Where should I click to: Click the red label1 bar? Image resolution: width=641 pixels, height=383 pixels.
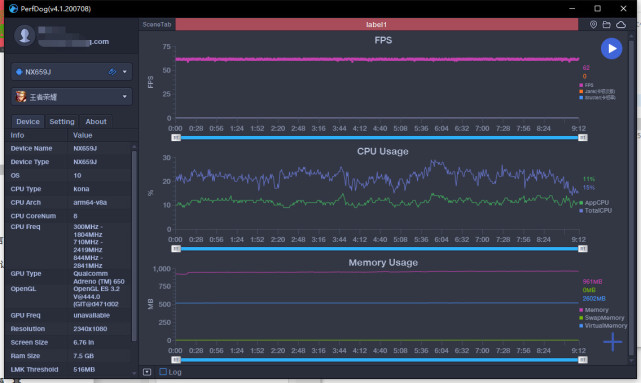tap(377, 25)
